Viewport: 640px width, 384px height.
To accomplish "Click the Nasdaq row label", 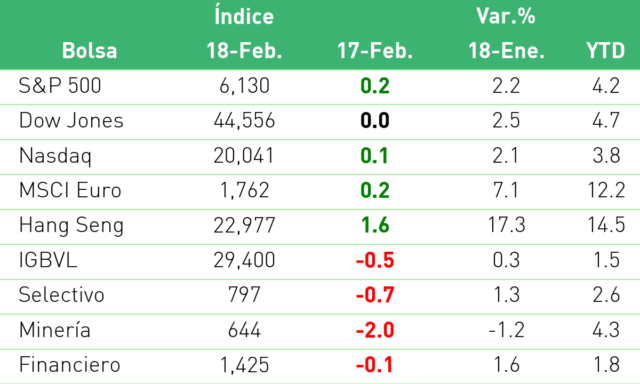I will 55,156.
